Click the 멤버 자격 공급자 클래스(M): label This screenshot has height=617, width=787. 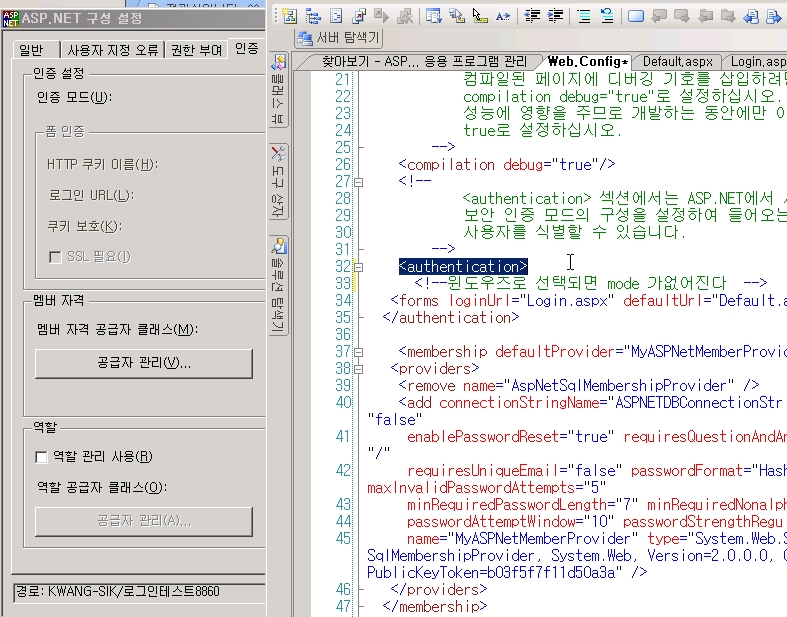(117, 330)
